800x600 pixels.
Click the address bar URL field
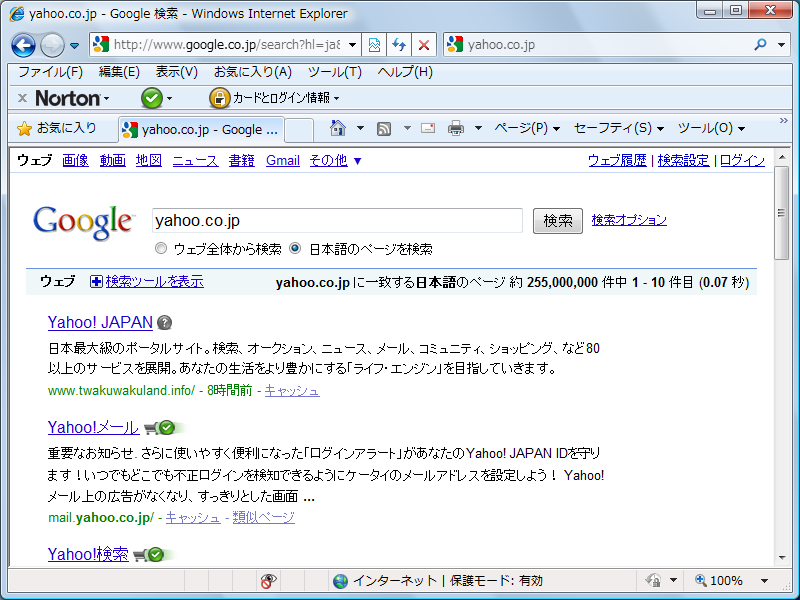[227, 45]
